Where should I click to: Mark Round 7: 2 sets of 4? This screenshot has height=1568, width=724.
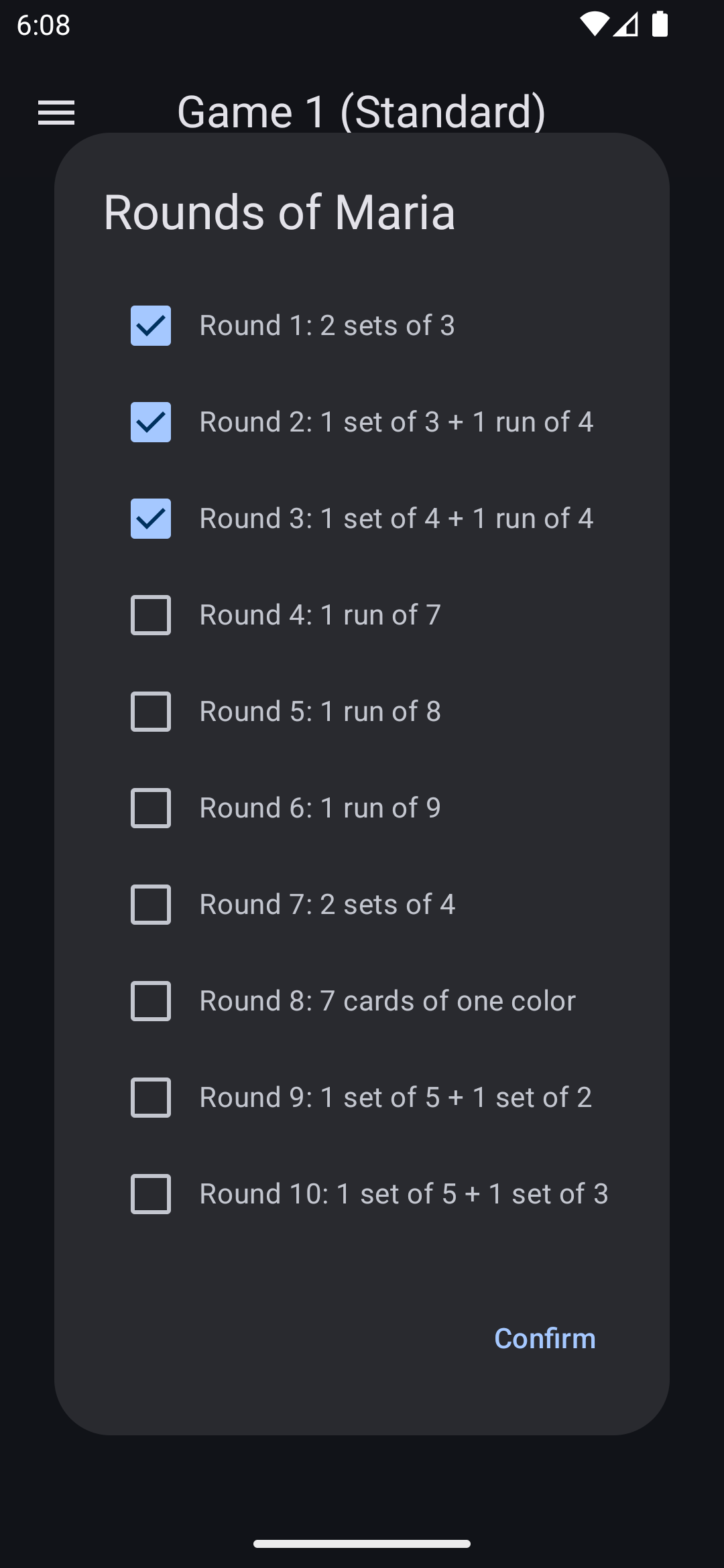click(x=151, y=905)
